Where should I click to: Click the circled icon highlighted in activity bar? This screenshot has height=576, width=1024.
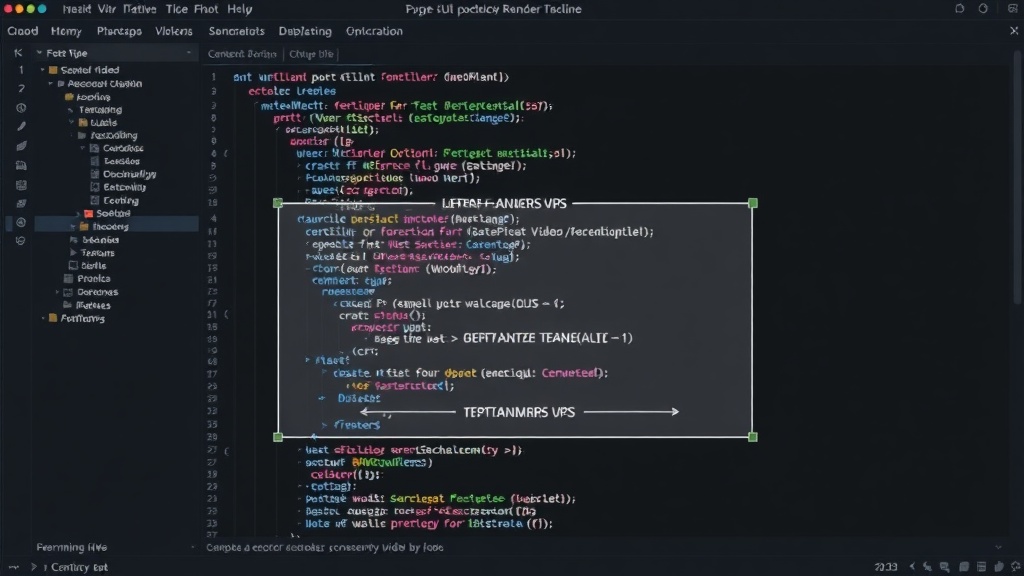(21, 222)
